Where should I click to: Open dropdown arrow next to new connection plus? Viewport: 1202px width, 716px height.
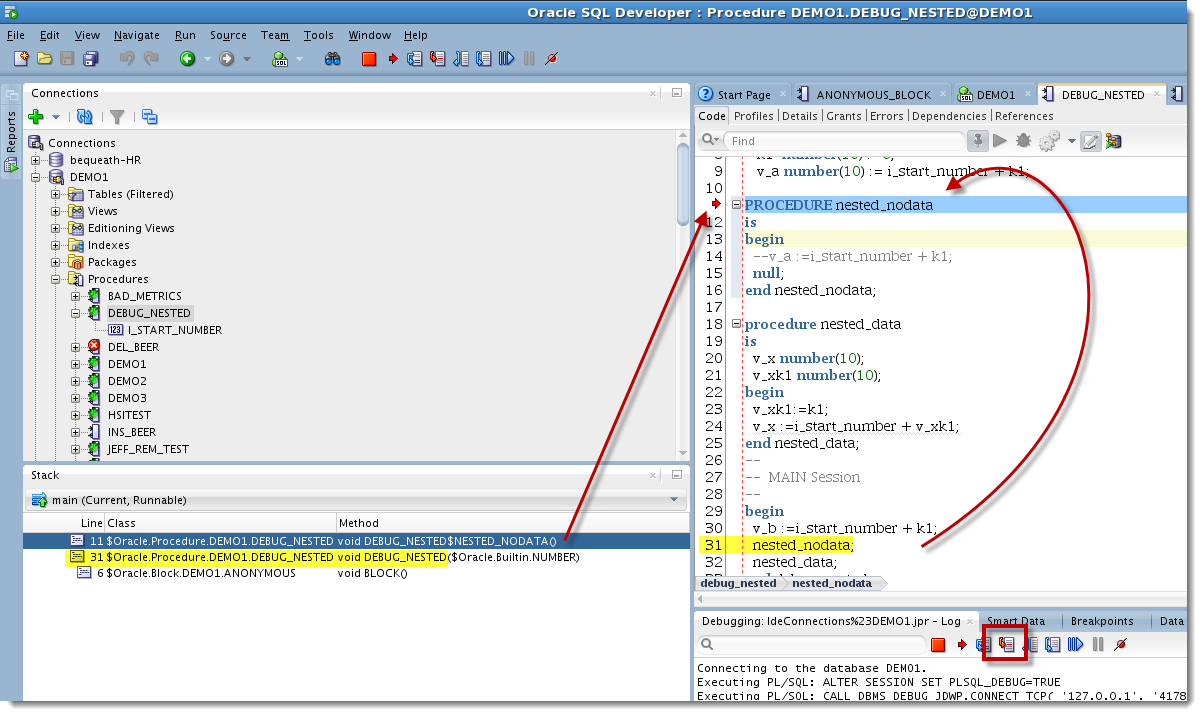click(x=56, y=117)
